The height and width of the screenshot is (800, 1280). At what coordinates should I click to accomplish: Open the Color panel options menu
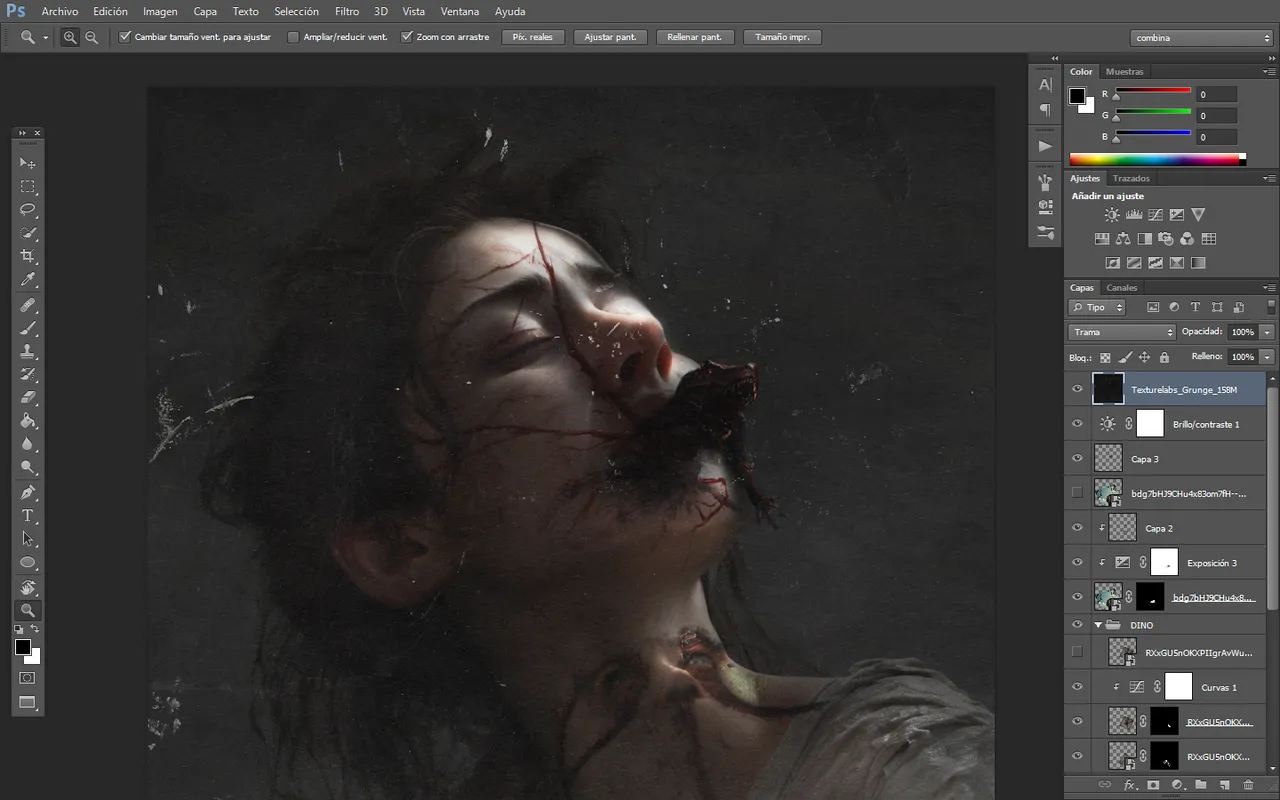tap(1270, 72)
